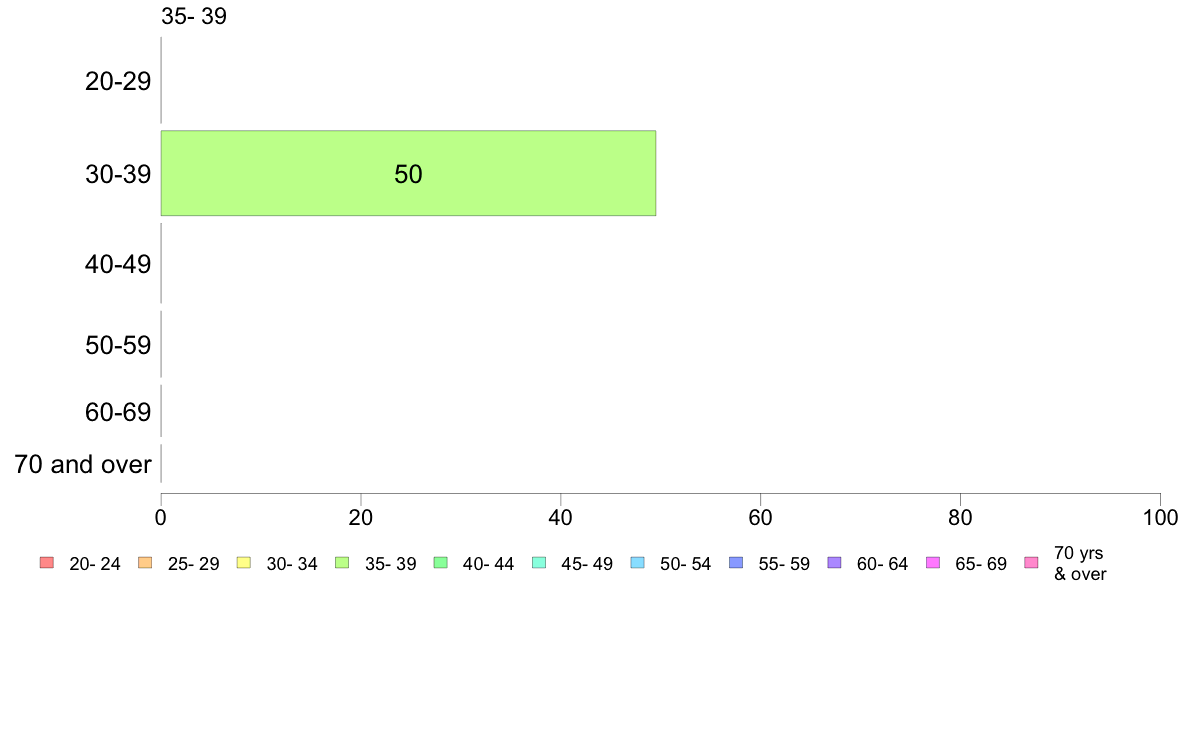Click the 35- 39 chart title text
Viewport: 1188px width, 736px height.
194,16
